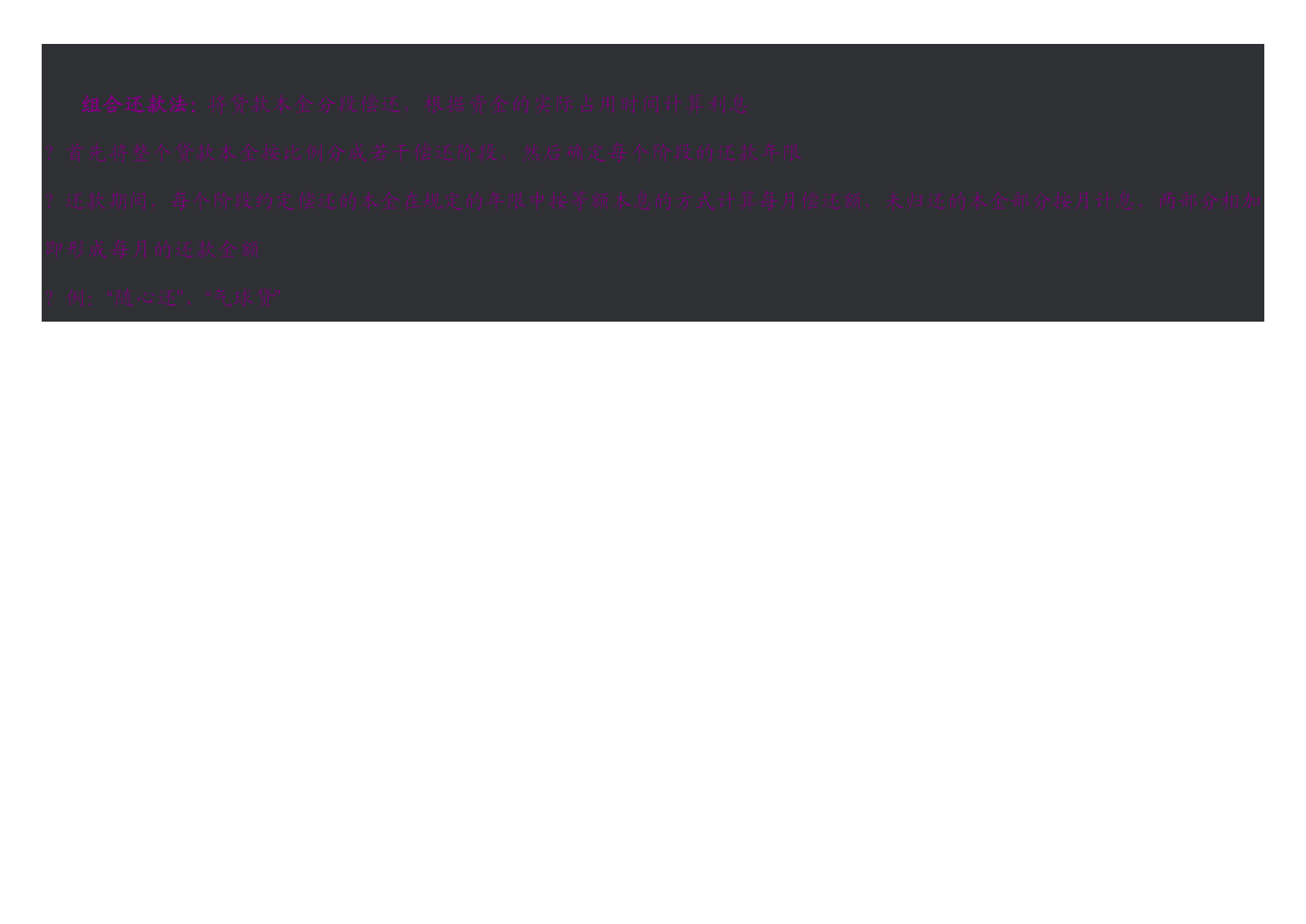Click the blank white page area below text
Viewport: 1306px width, 924px height.
tap(653, 618)
